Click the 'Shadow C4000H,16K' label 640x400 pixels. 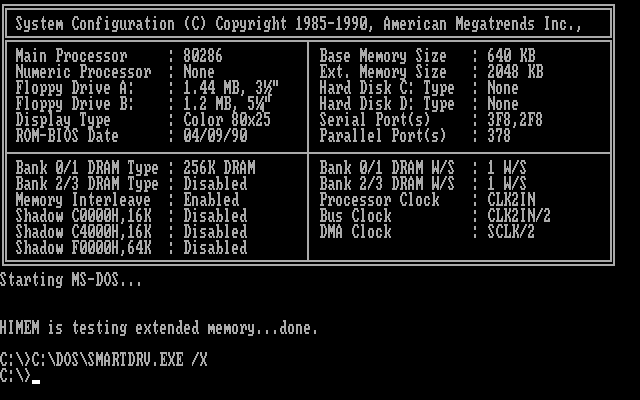tap(83, 231)
